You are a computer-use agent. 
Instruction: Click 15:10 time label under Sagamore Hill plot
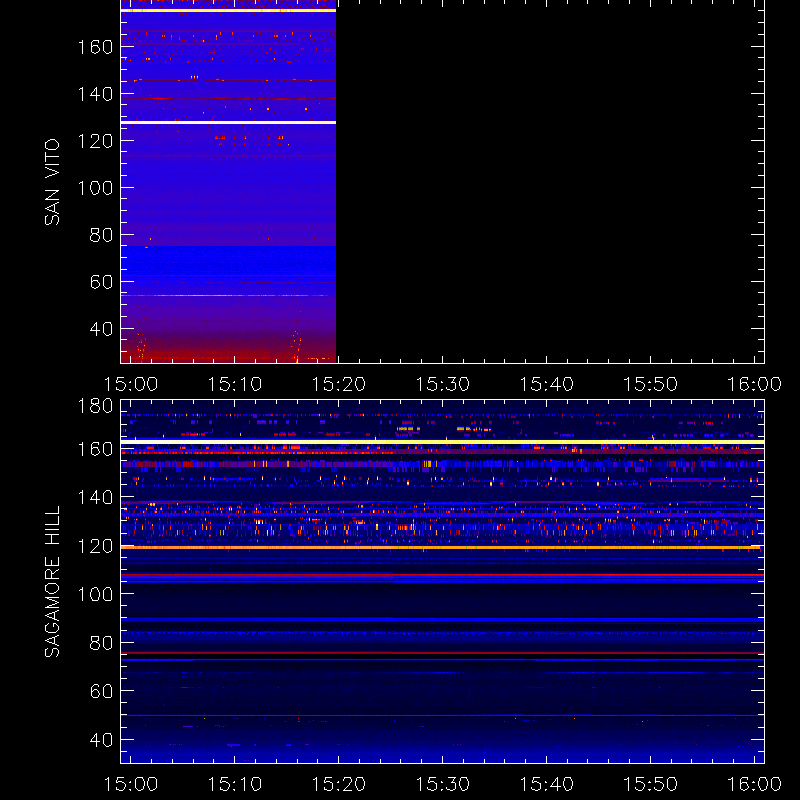[235, 784]
